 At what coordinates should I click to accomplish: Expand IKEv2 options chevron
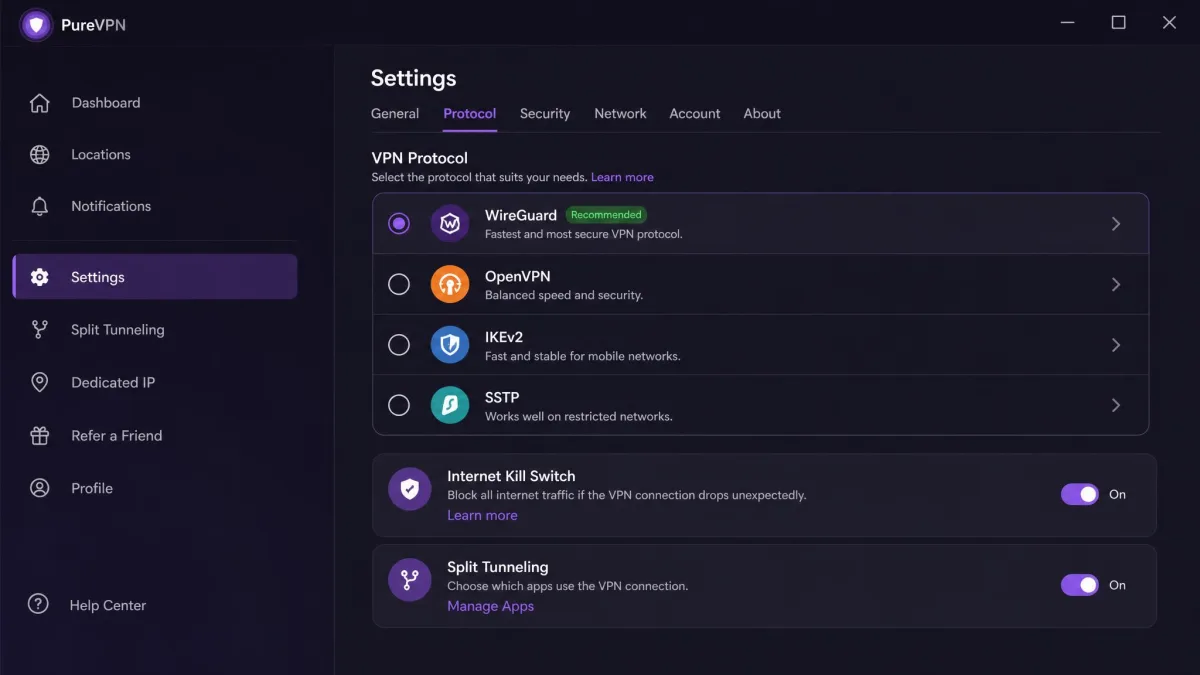click(1116, 345)
